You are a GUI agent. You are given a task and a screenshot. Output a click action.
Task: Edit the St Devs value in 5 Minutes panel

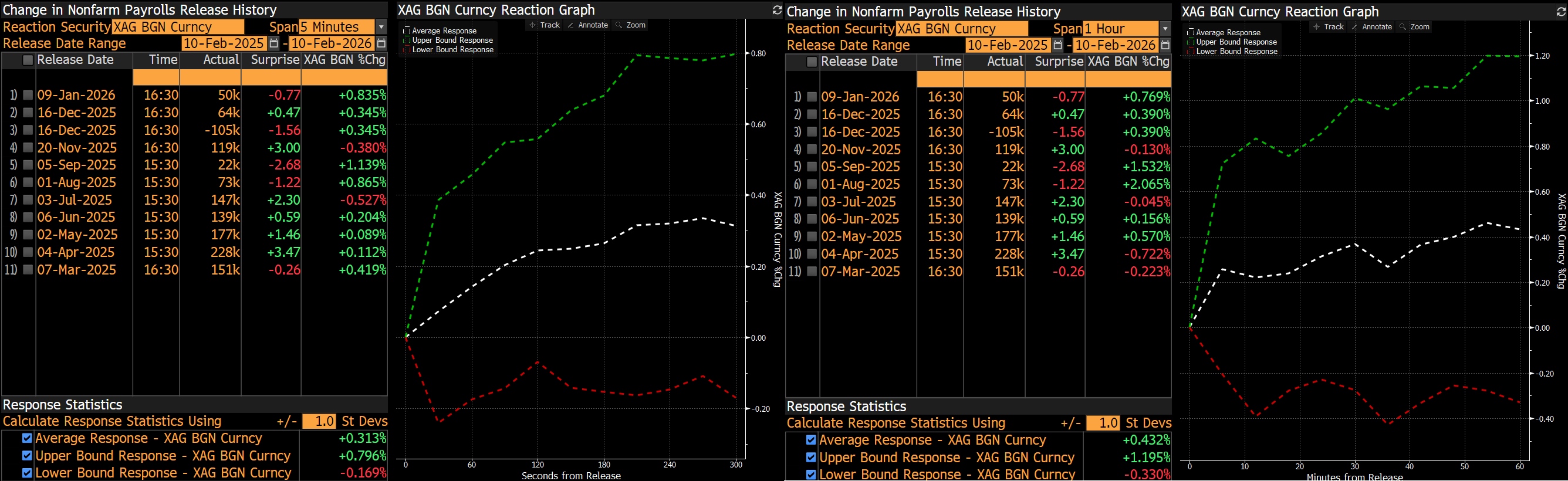tap(319, 421)
